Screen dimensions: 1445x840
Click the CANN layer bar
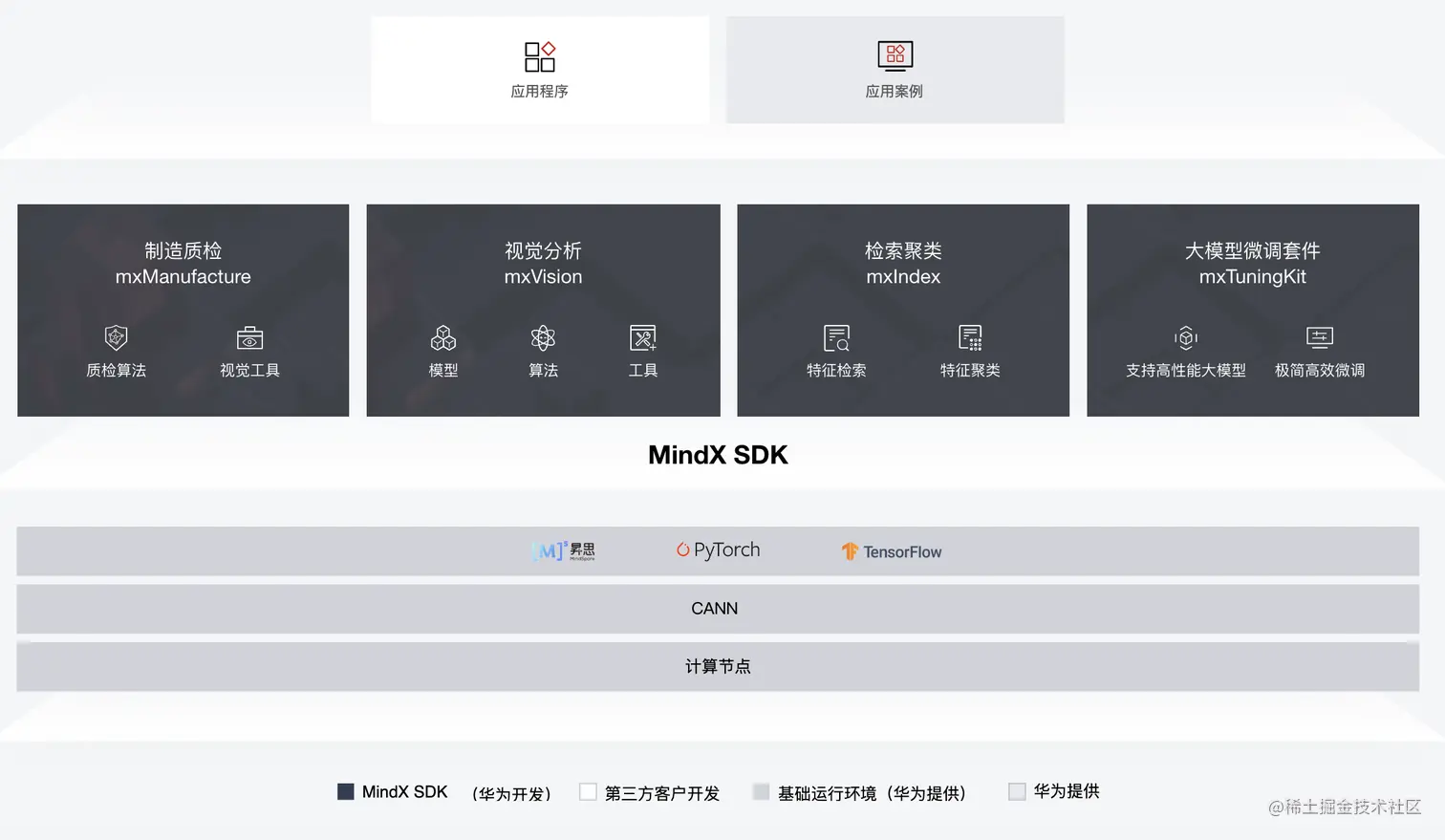(x=718, y=609)
